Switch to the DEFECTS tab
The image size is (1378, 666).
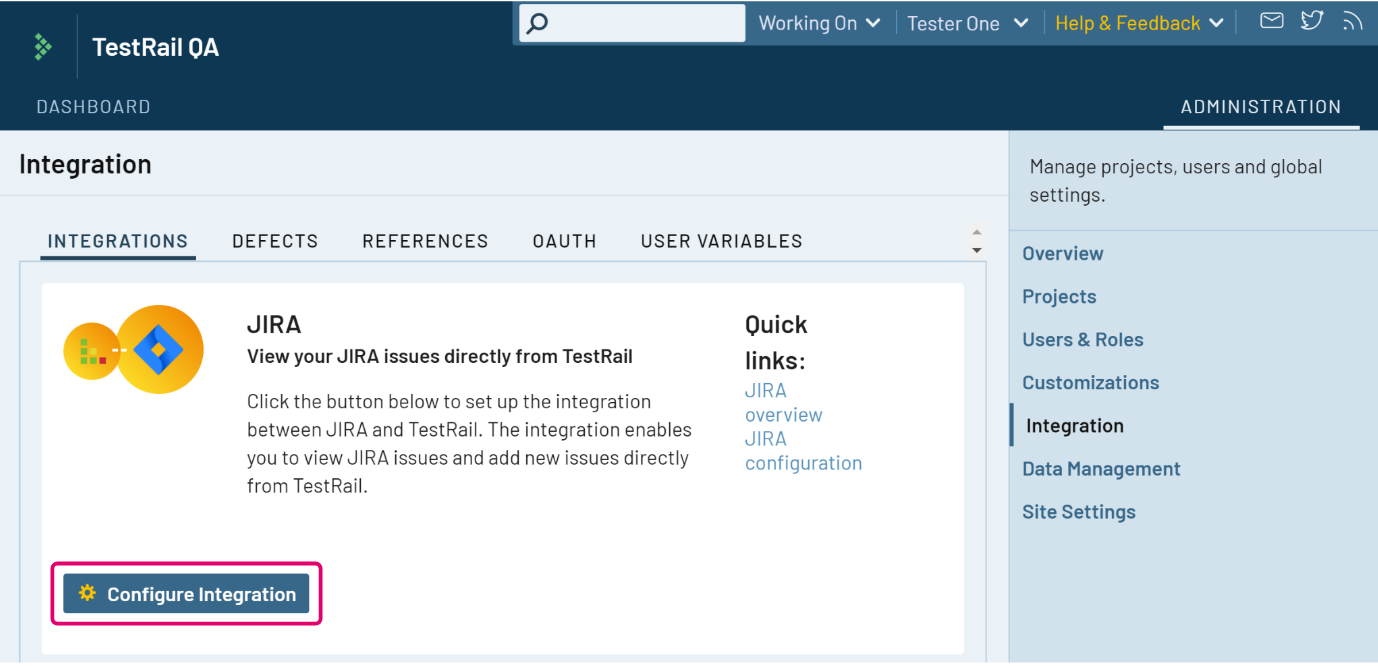pyautogui.click(x=275, y=241)
